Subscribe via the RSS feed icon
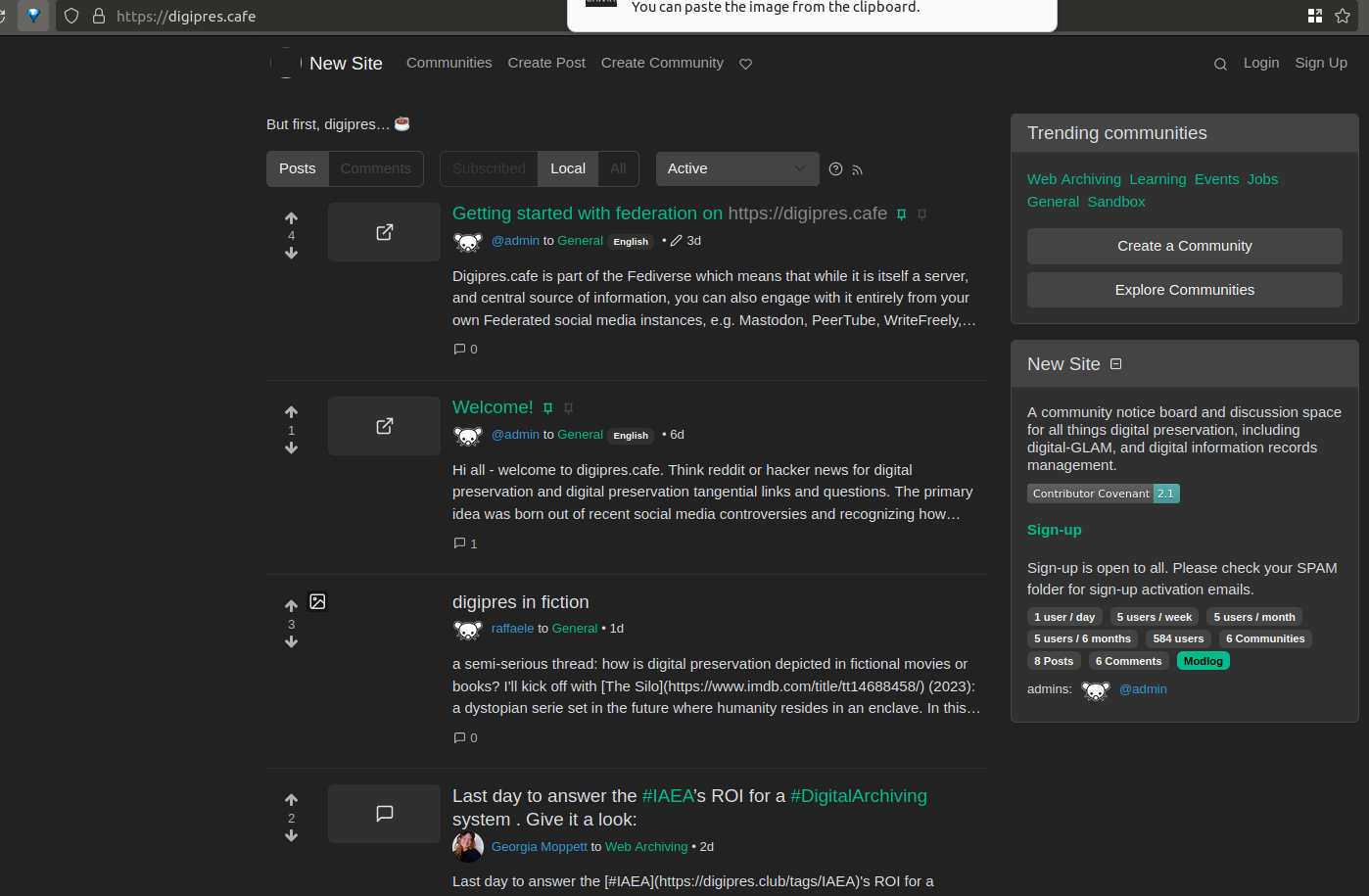The height and width of the screenshot is (896, 1369). coord(858,169)
